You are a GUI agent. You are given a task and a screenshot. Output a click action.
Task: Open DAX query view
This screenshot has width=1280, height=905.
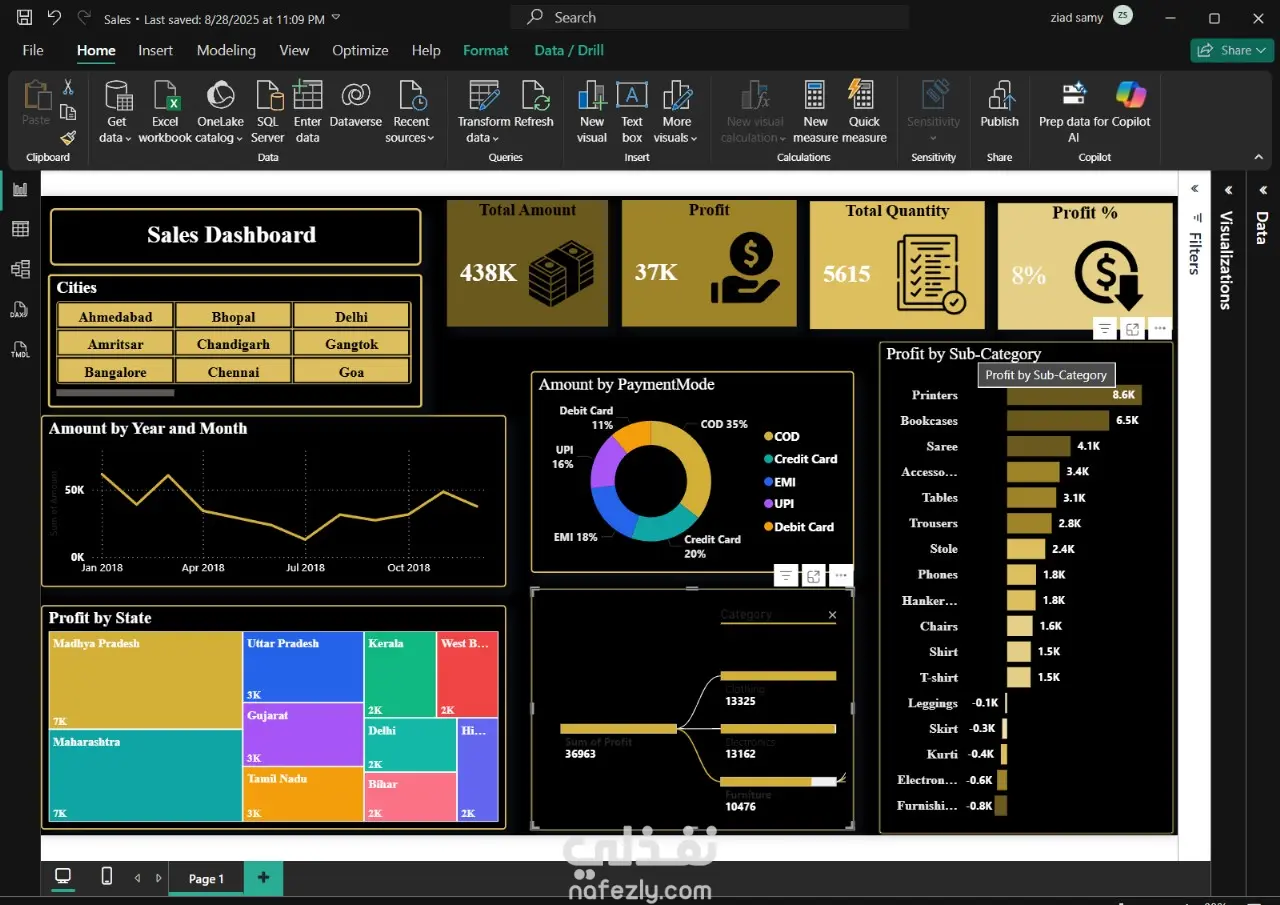point(20,310)
